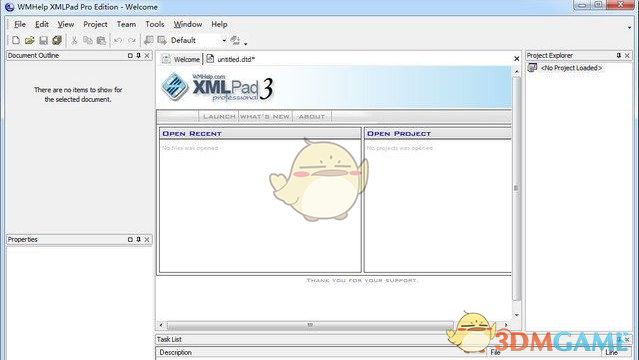The width and height of the screenshot is (639, 360).
Task: Open the toolbar options overflow arrow
Action: tap(245, 43)
